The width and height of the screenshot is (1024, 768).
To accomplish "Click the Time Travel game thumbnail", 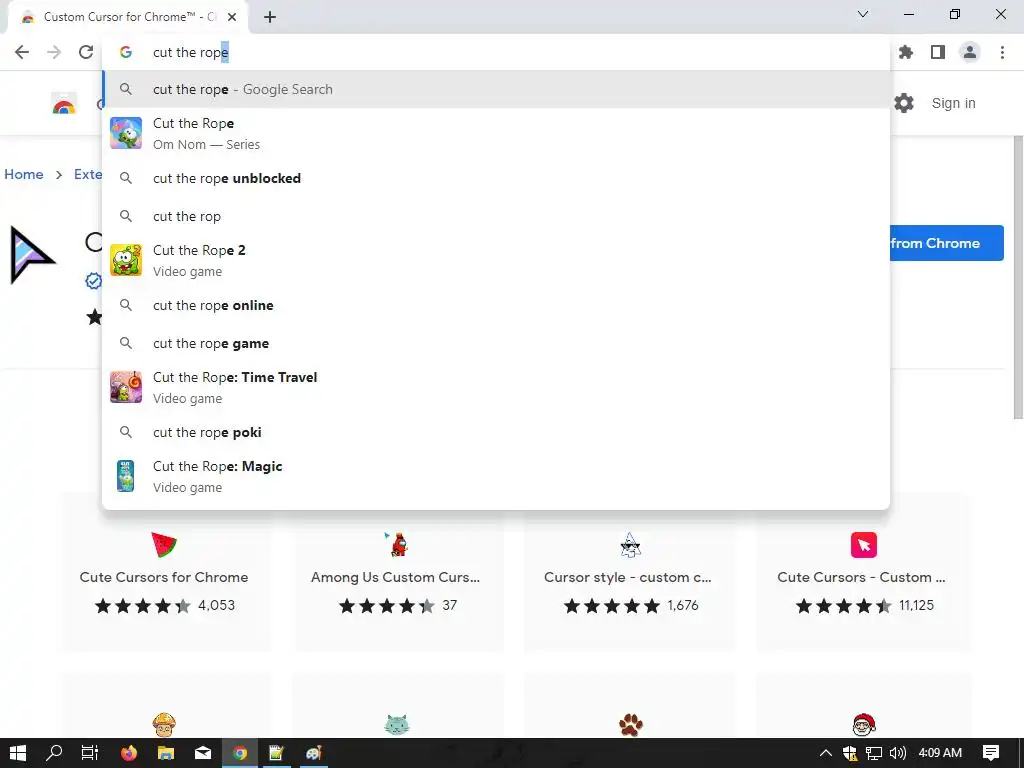I will pyautogui.click(x=126, y=387).
